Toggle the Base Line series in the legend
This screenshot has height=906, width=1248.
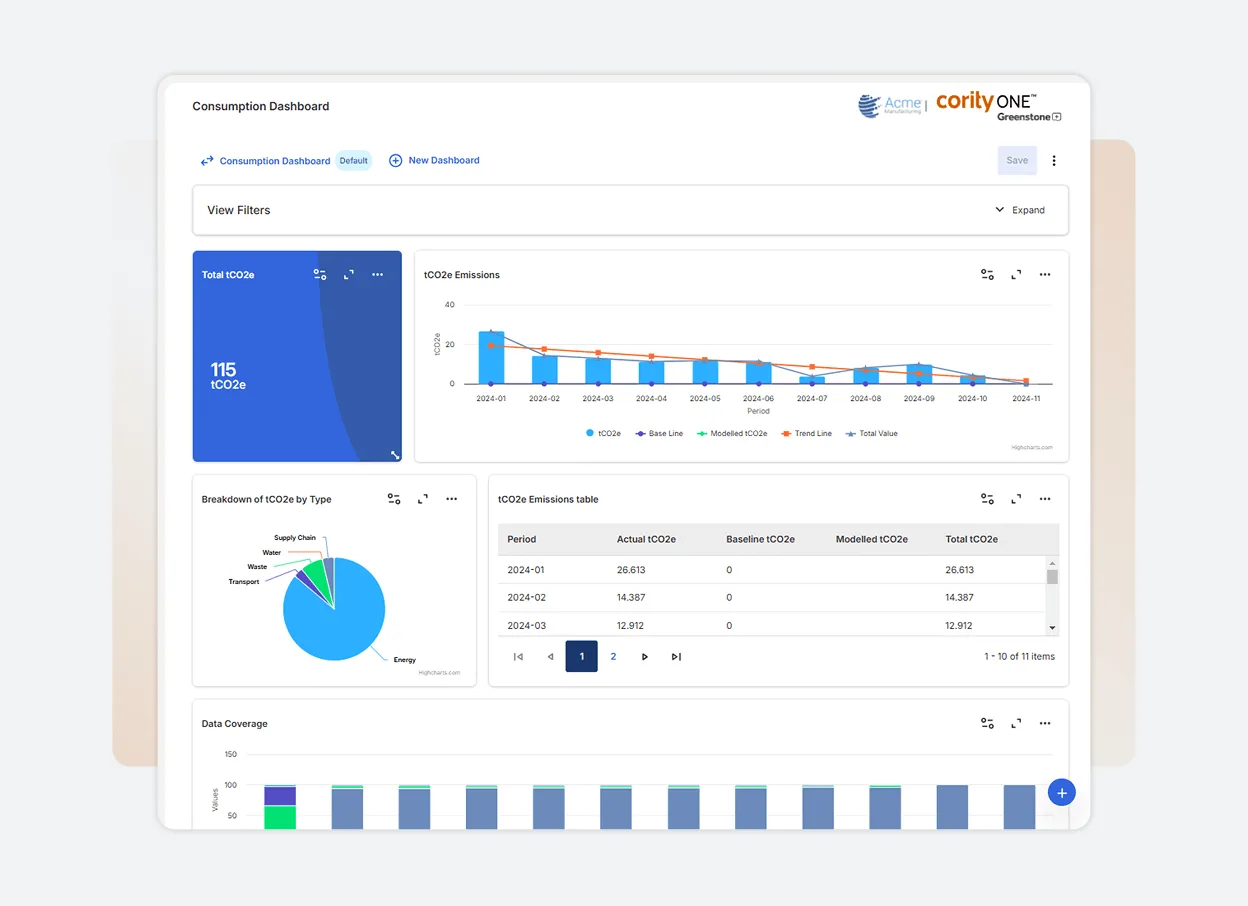click(658, 433)
